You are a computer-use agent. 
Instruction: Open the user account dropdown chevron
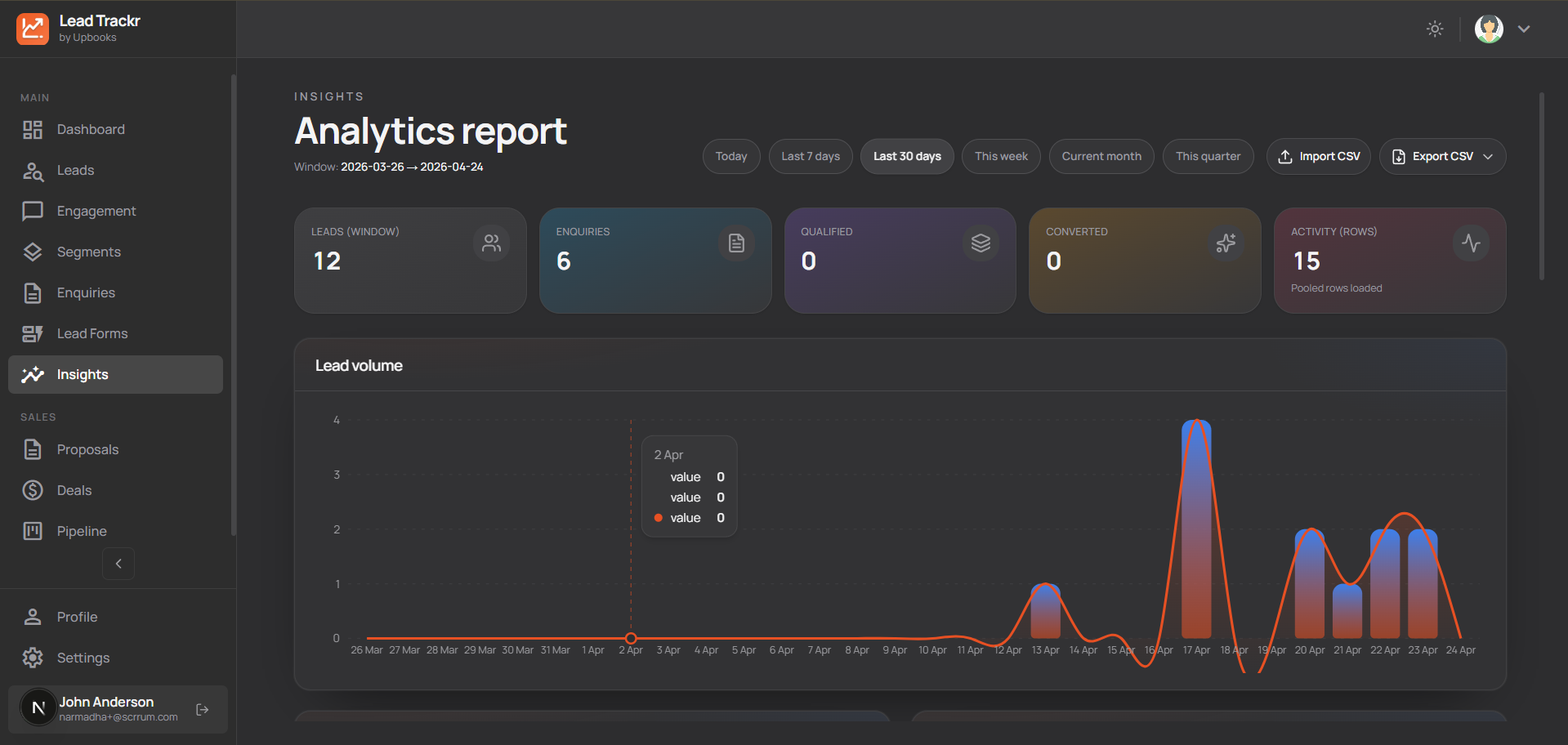tap(1524, 29)
